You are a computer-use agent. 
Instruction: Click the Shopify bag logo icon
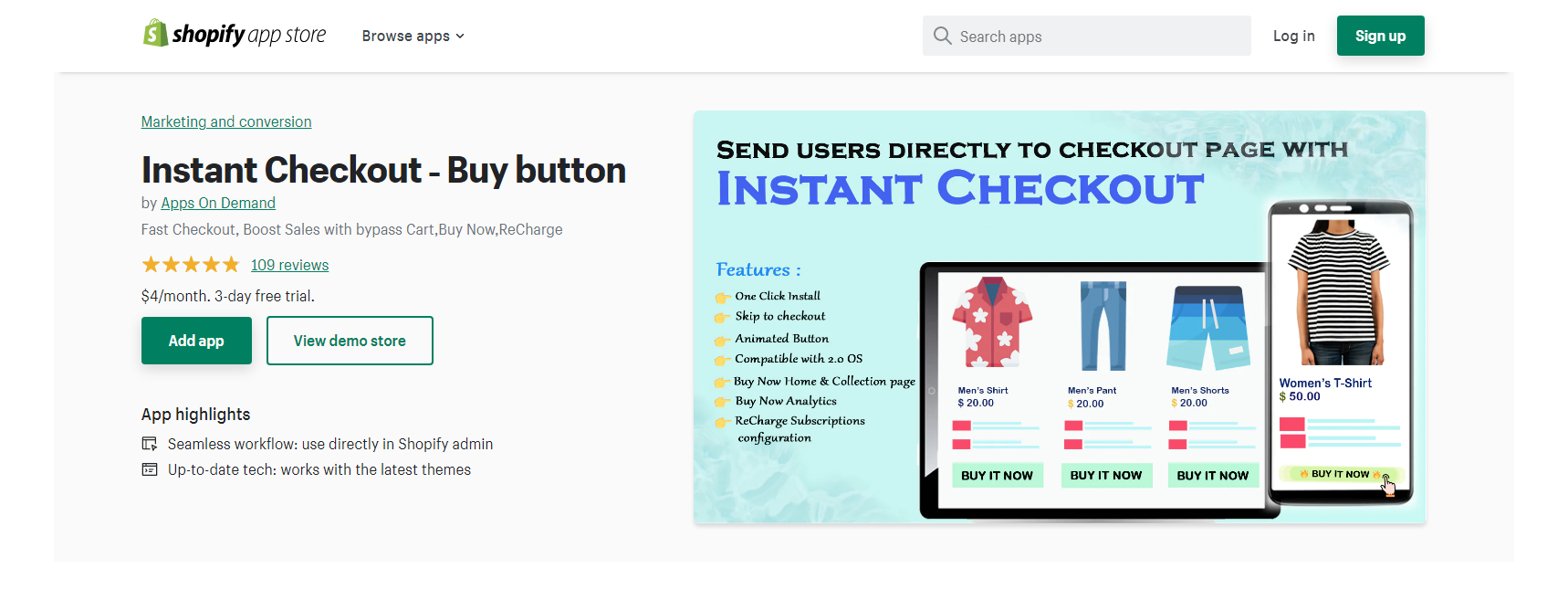155,34
